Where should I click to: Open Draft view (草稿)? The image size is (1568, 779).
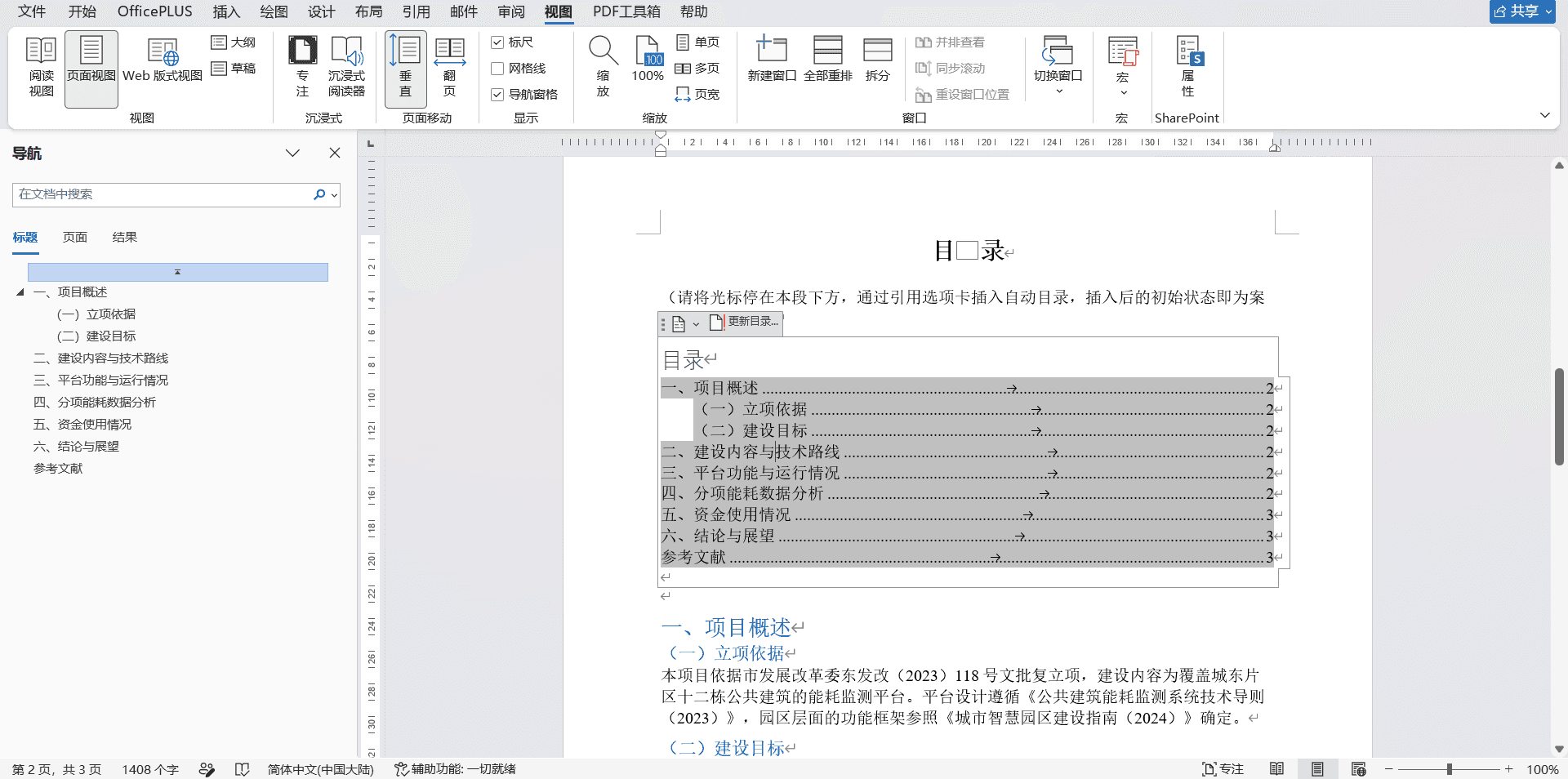(x=234, y=69)
